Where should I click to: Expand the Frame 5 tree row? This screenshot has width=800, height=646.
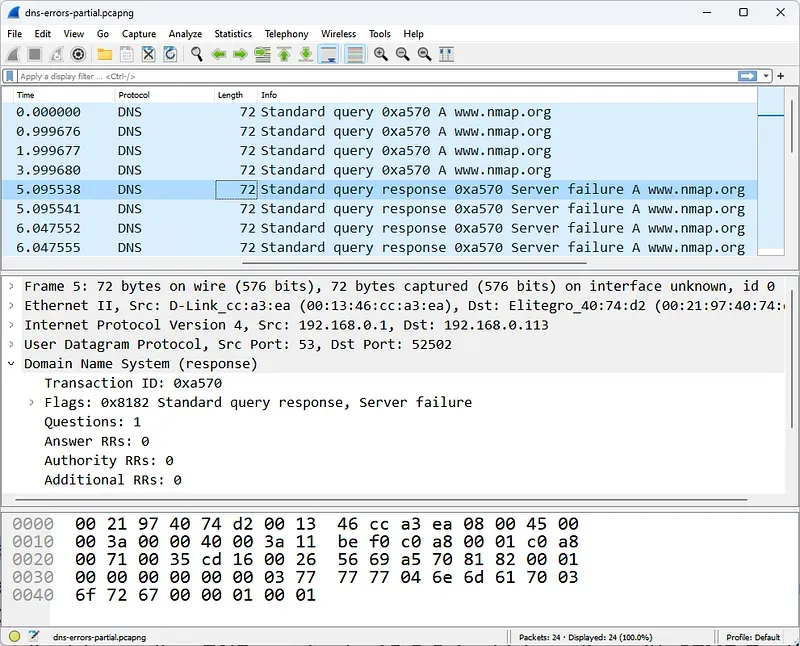pos(11,286)
